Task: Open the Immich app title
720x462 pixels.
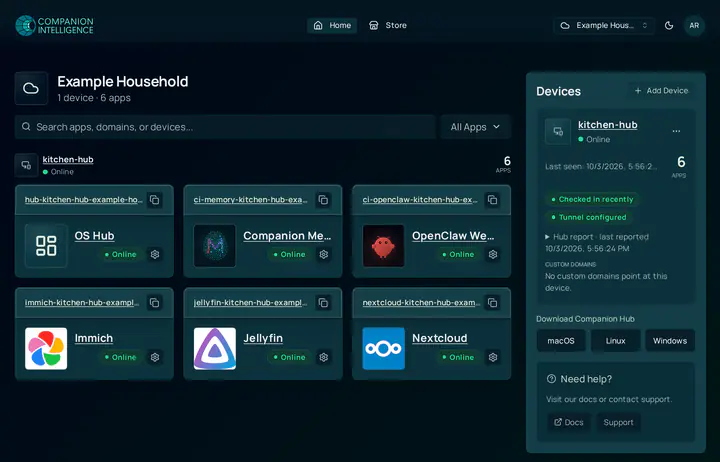Action: (x=94, y=338)
